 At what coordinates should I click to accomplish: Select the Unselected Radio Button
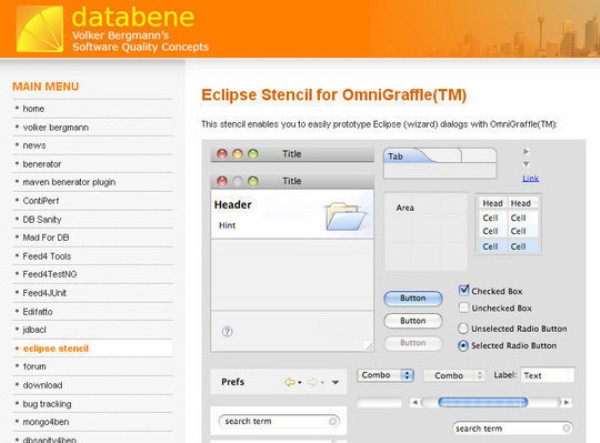pyautogui.click(x=463, y=328)
